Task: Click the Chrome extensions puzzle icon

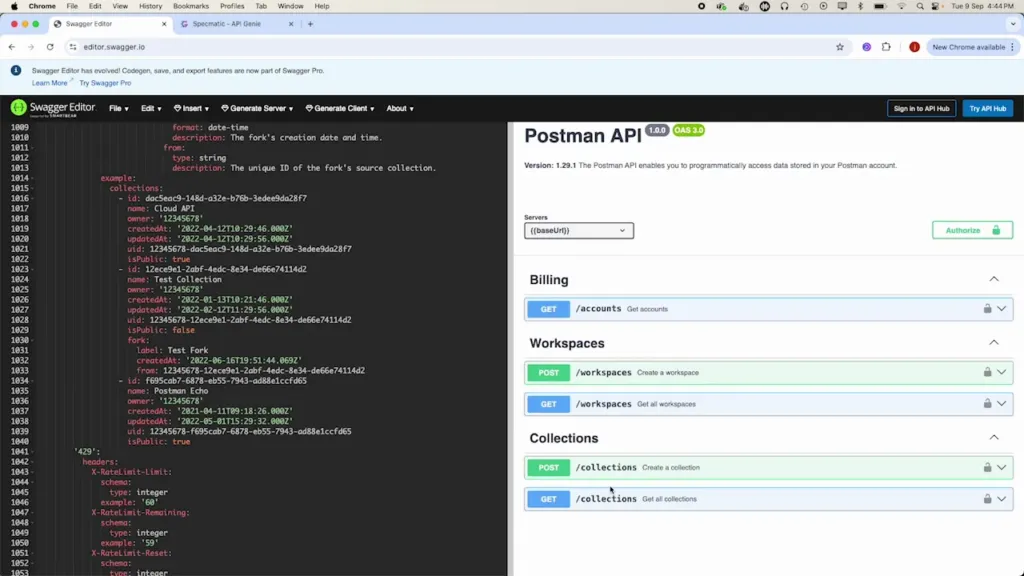Action: [886, 47]
